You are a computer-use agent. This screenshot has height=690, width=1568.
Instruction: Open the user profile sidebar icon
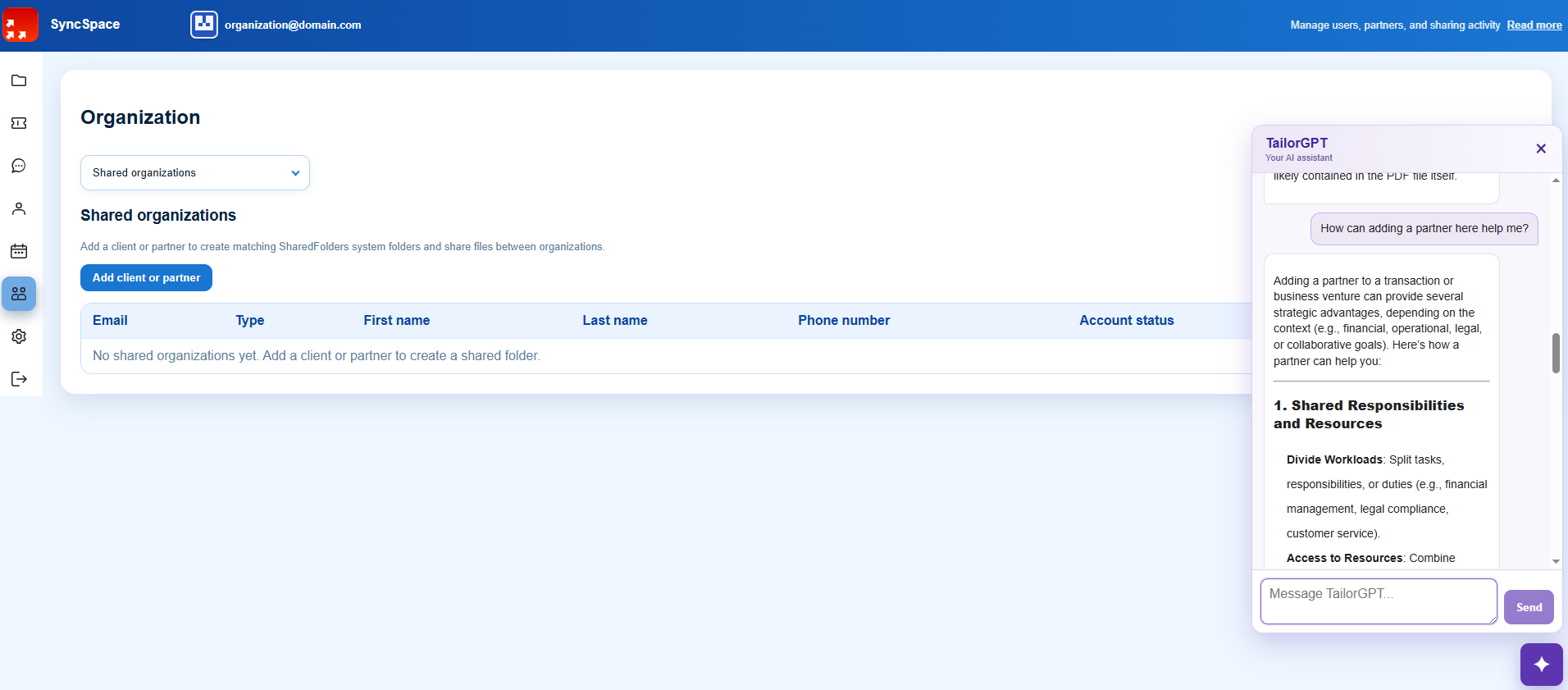tap(19, 208)
